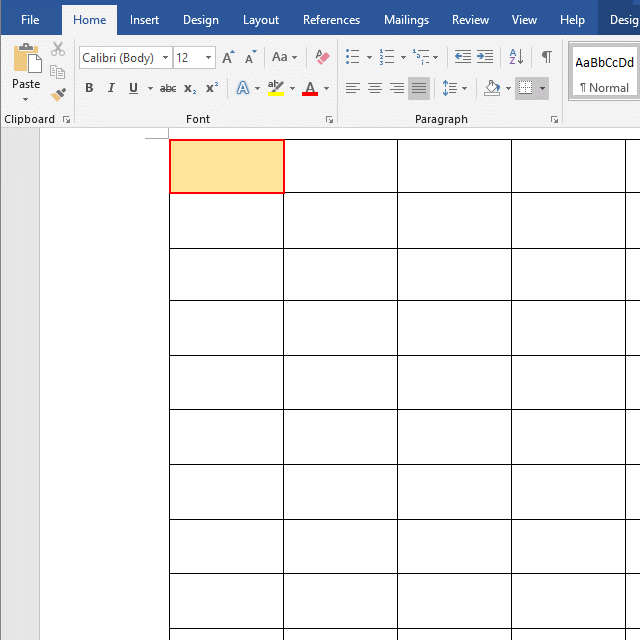Screen dimensions: 640x640
Task: Switch to the Insert tab
Action: (144, 20)
